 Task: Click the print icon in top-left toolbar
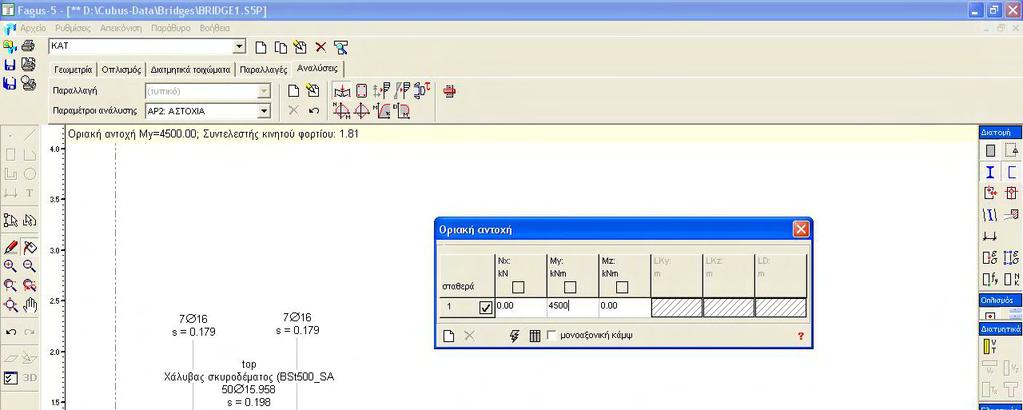pos(28,46)
